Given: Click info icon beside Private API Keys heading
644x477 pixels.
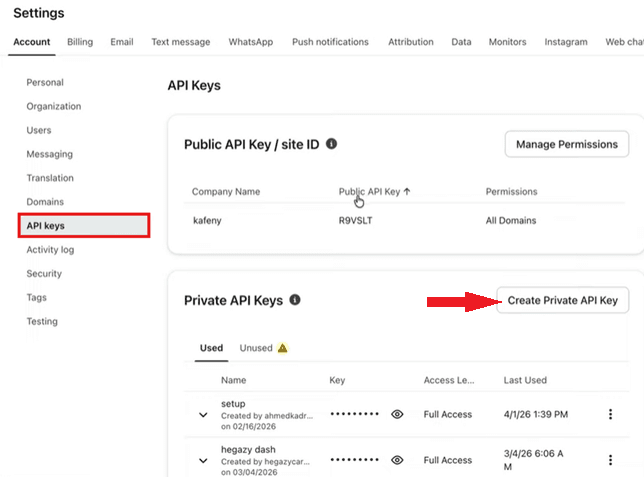Looking at the screenshot, I should click(295, 300).
